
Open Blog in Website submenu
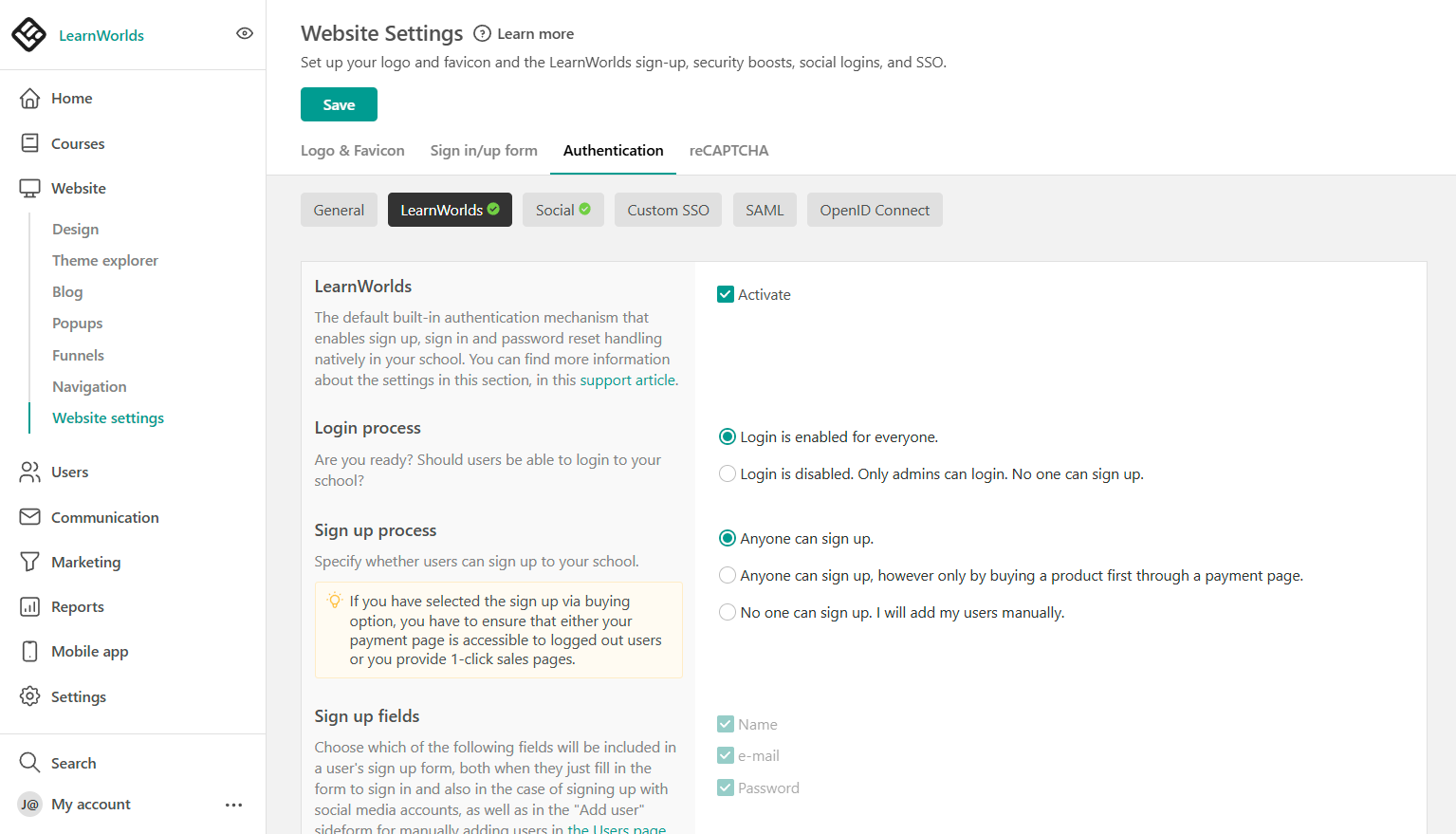(67, 291)
